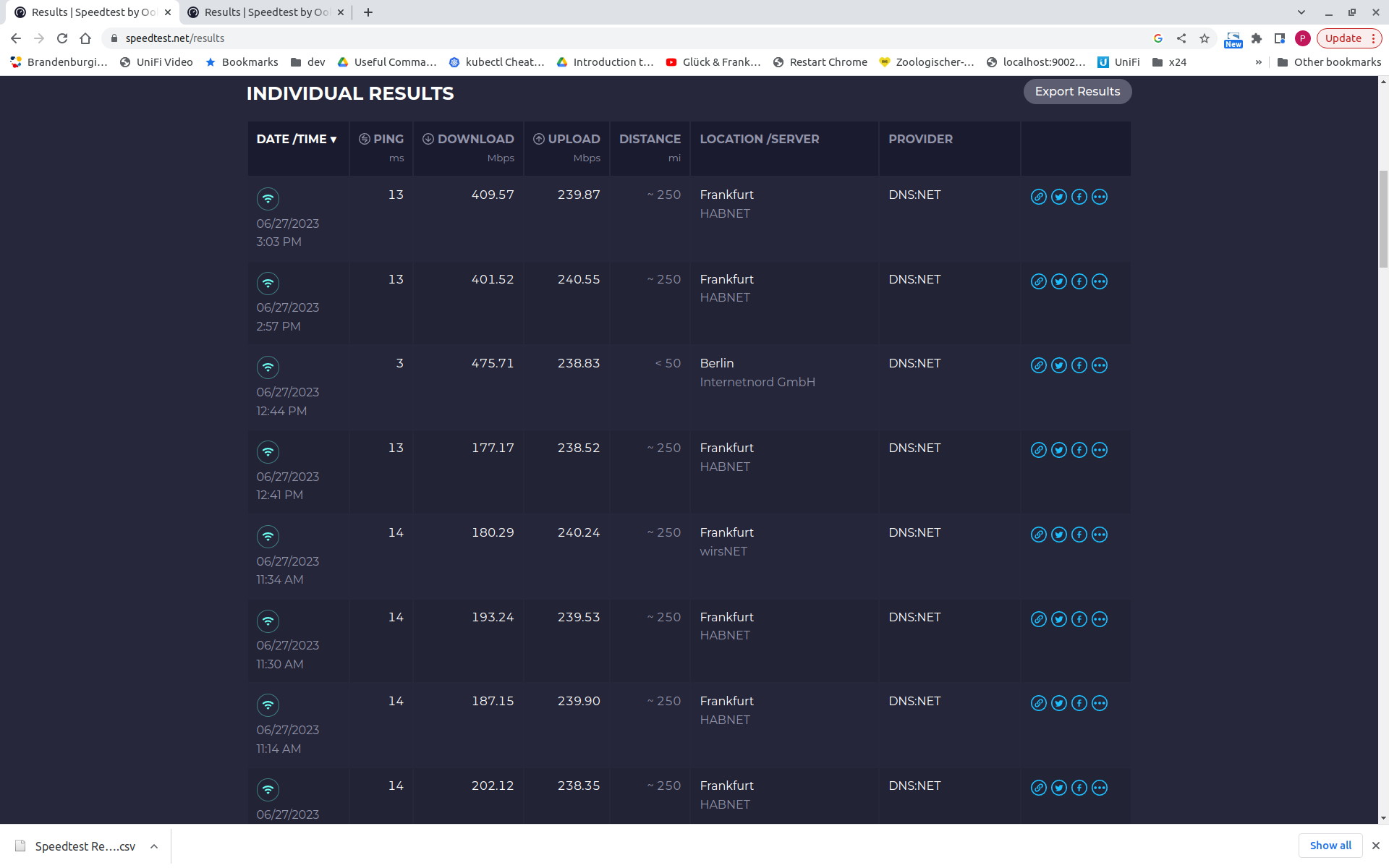Viewport: 1389px width, 868px height.
Task: Close the downloads bar
Action: [1375, 846]
